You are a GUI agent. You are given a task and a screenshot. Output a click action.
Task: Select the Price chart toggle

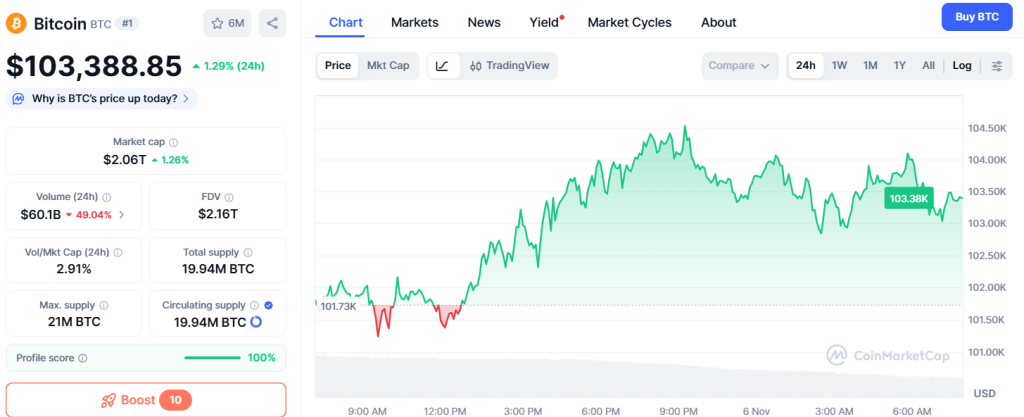click(x=338, y=66)
